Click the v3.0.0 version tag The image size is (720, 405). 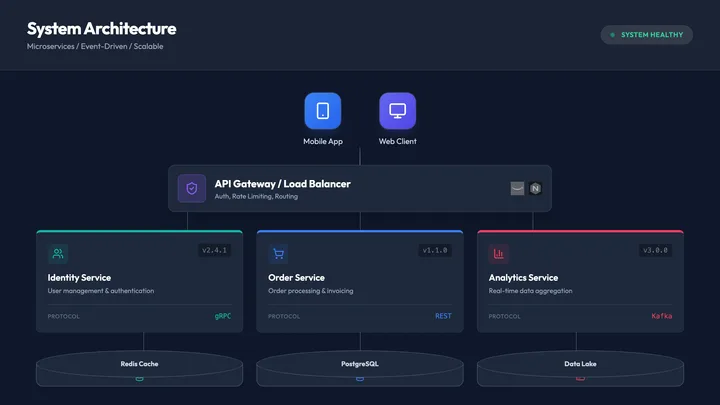(655, 250)
